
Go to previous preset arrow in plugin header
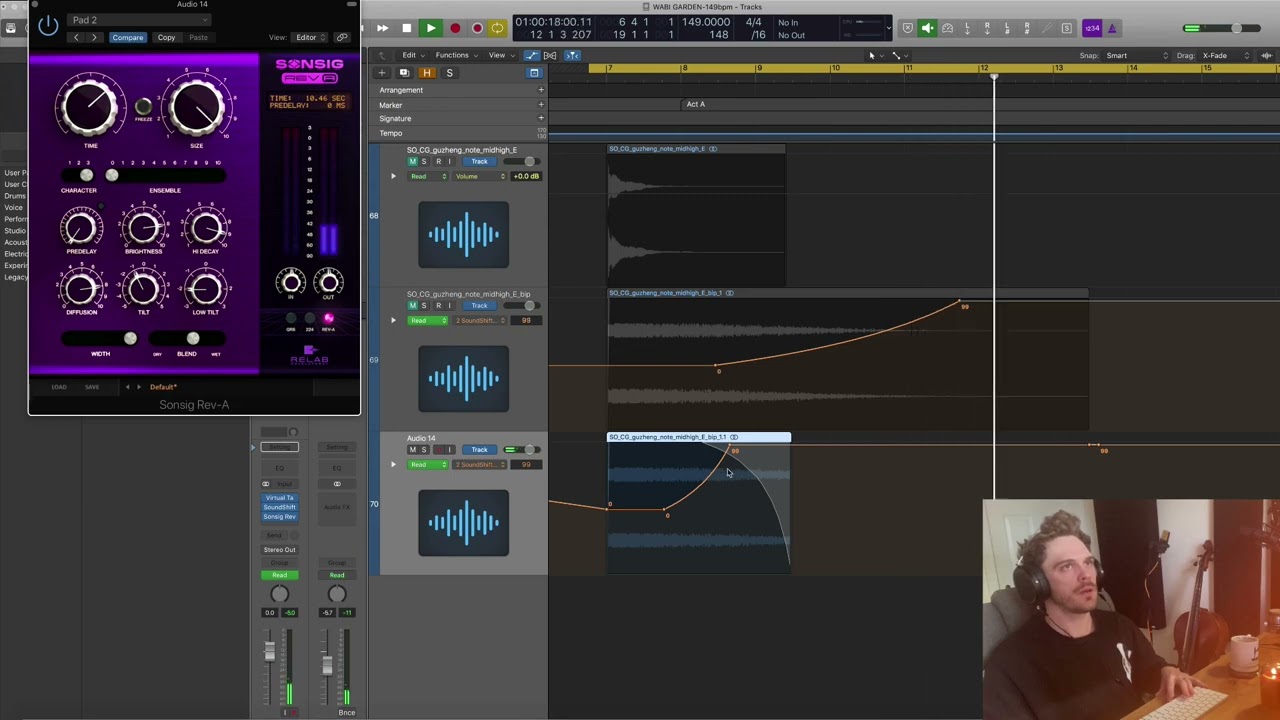coord(76,38)
